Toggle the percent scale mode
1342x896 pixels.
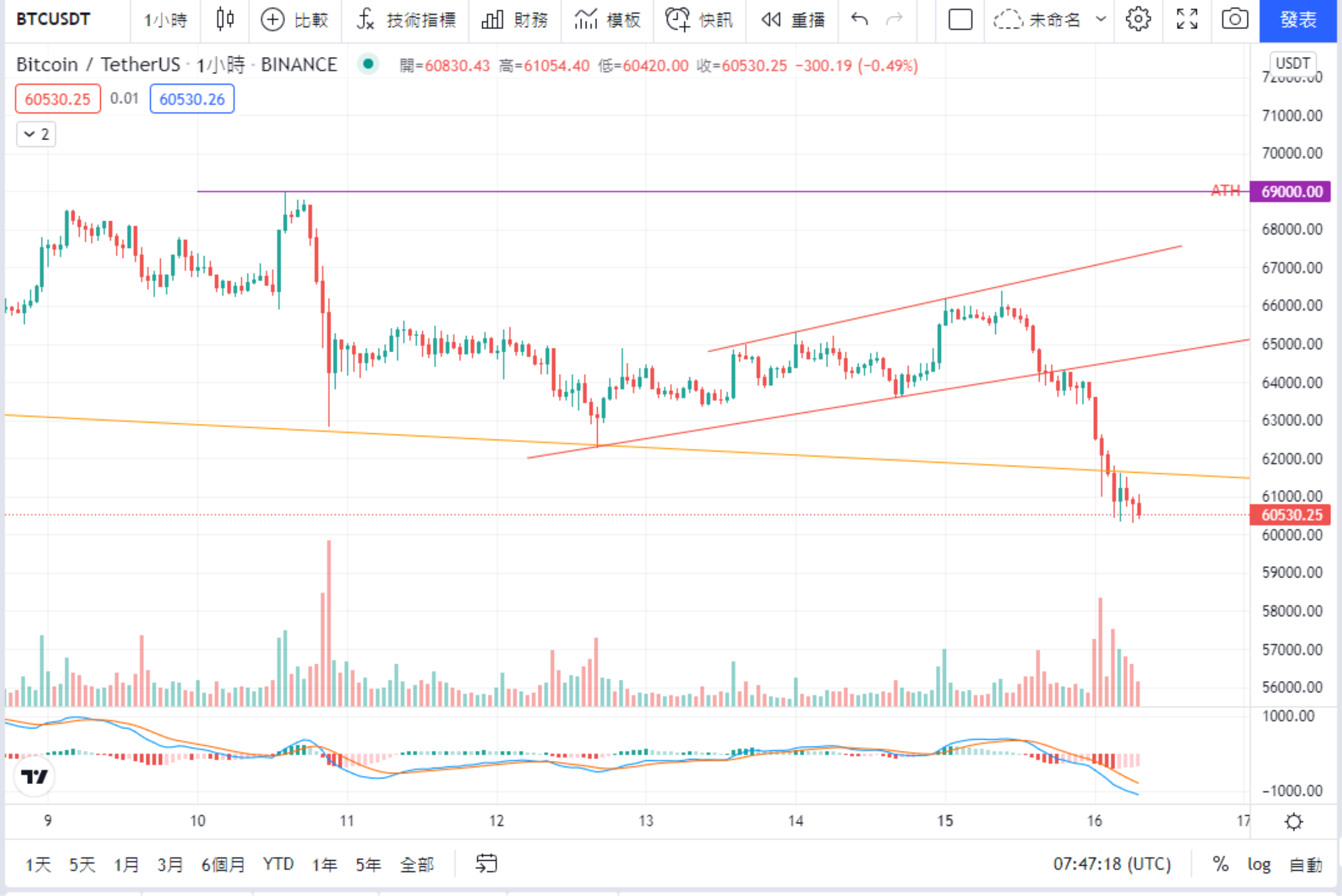click(x=1220, y=864)
